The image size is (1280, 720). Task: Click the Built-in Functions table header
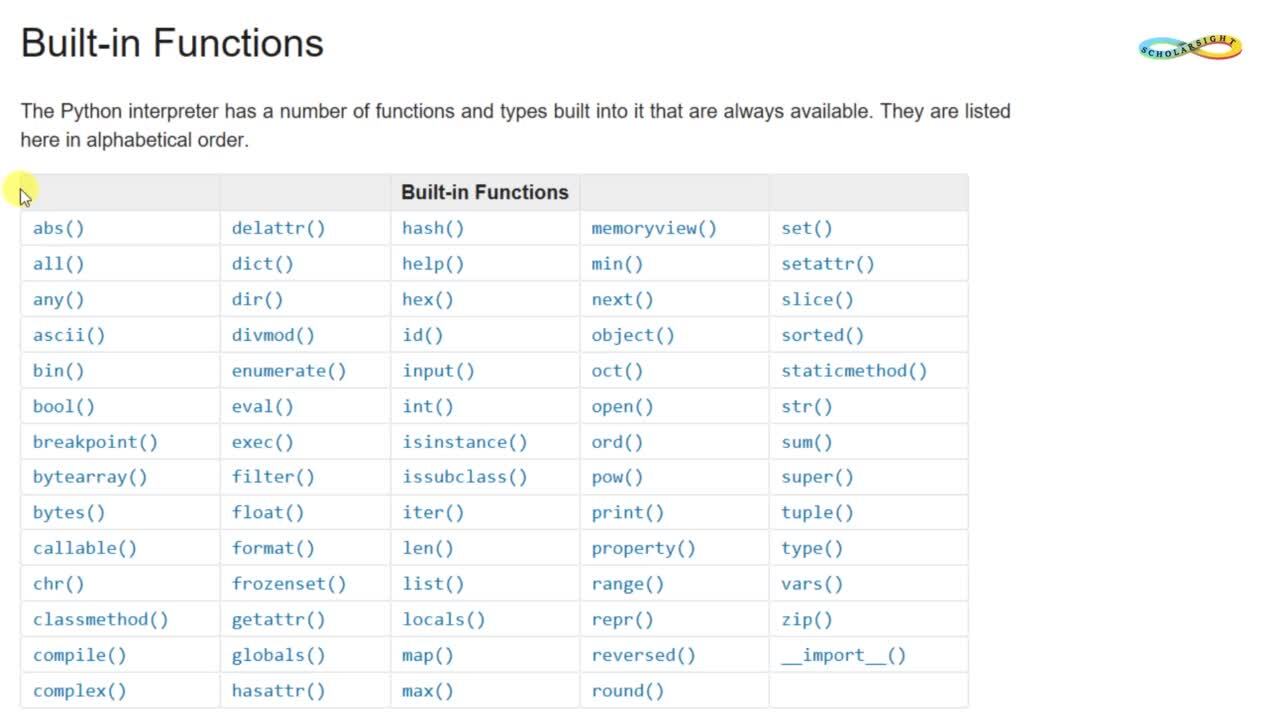(x=485, y=192)
